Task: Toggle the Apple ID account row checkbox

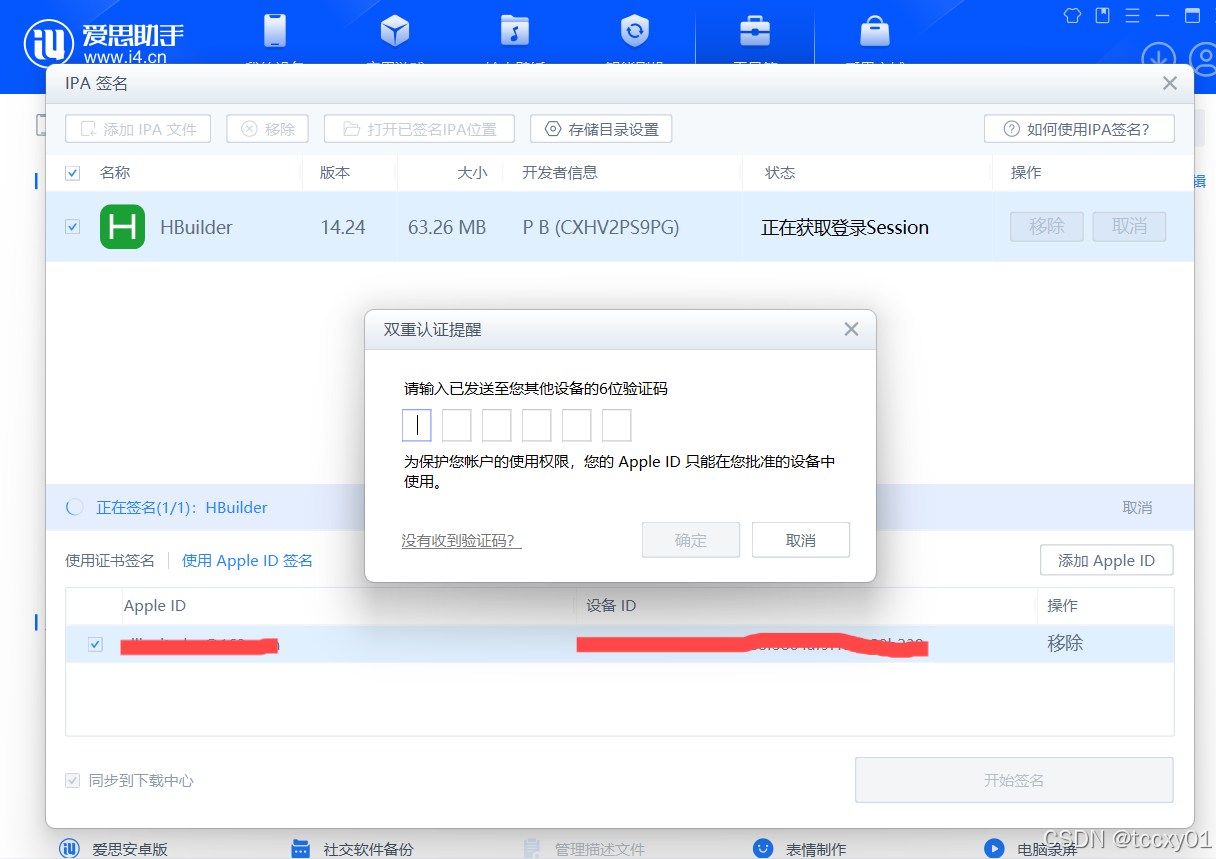Action: coord(95,644)
